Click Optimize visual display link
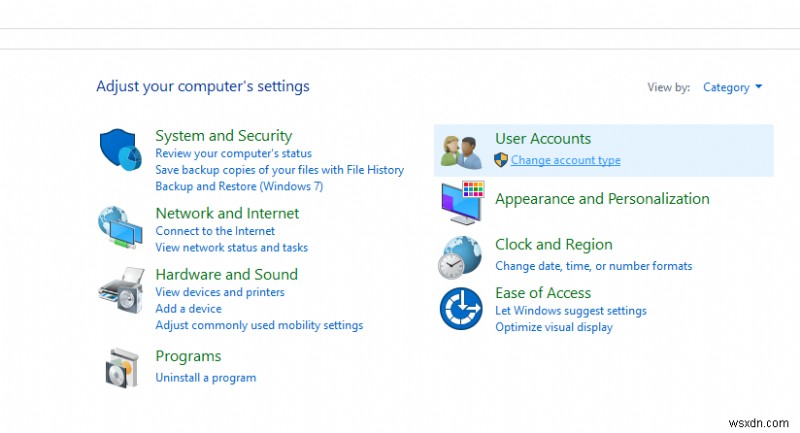Screen dimensions: 800x433 pyautogui.click(x=554, y=327)
